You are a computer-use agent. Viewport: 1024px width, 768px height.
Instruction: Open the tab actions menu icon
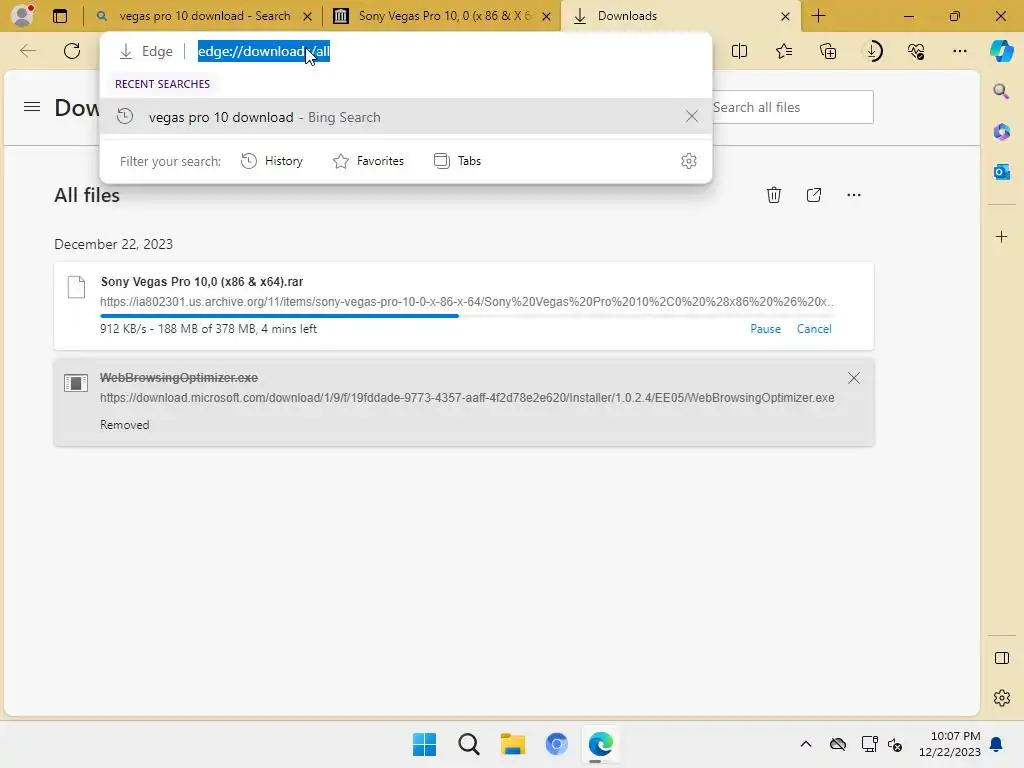[x=60, y=16]
